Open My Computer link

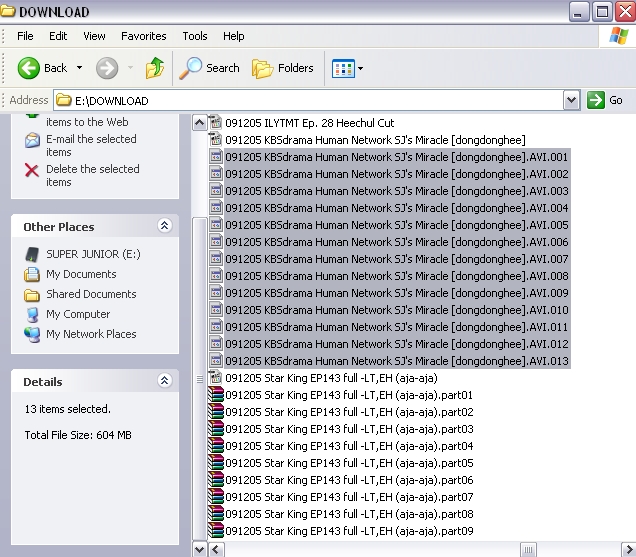pos(78,314)
